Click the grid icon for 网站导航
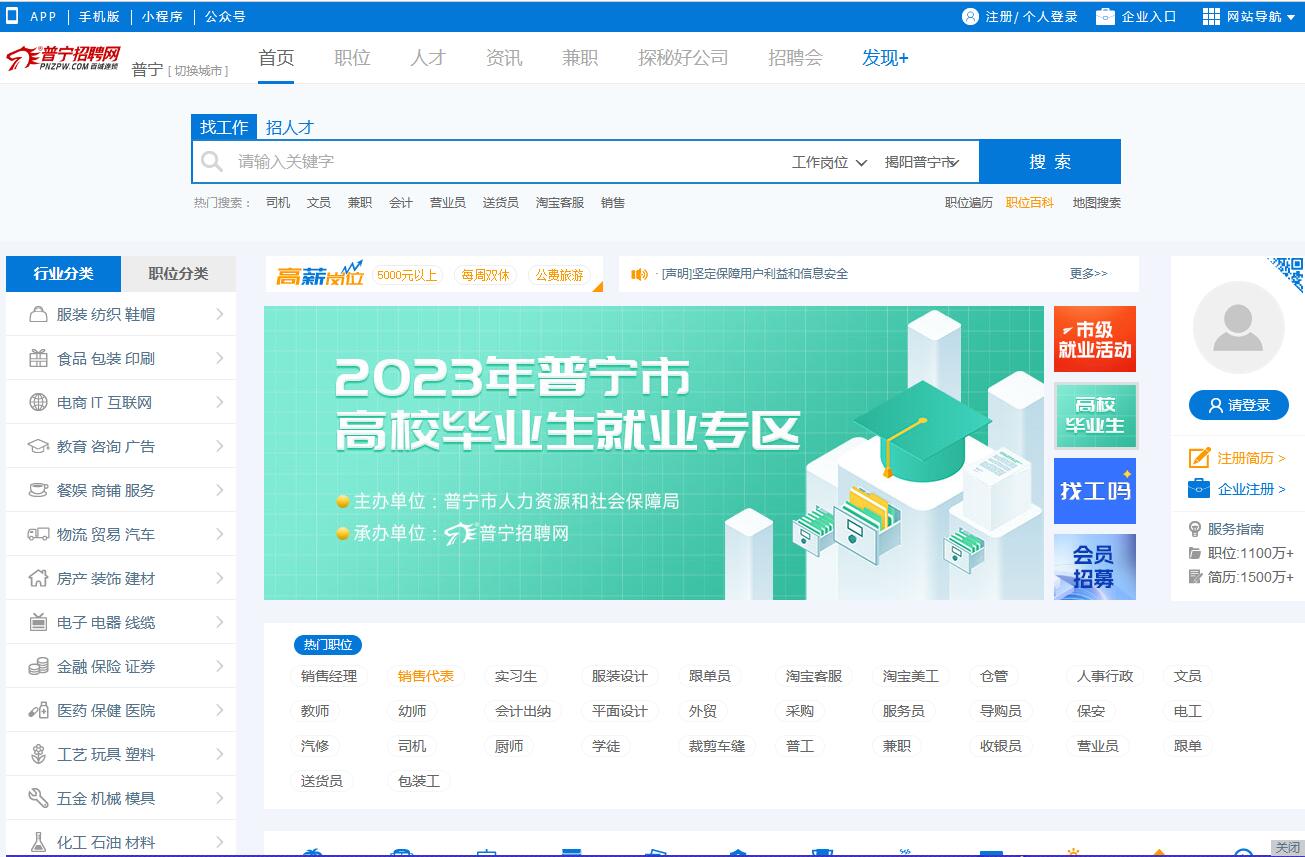This screenshot has width=1305, height=857. click(1211, 16)
